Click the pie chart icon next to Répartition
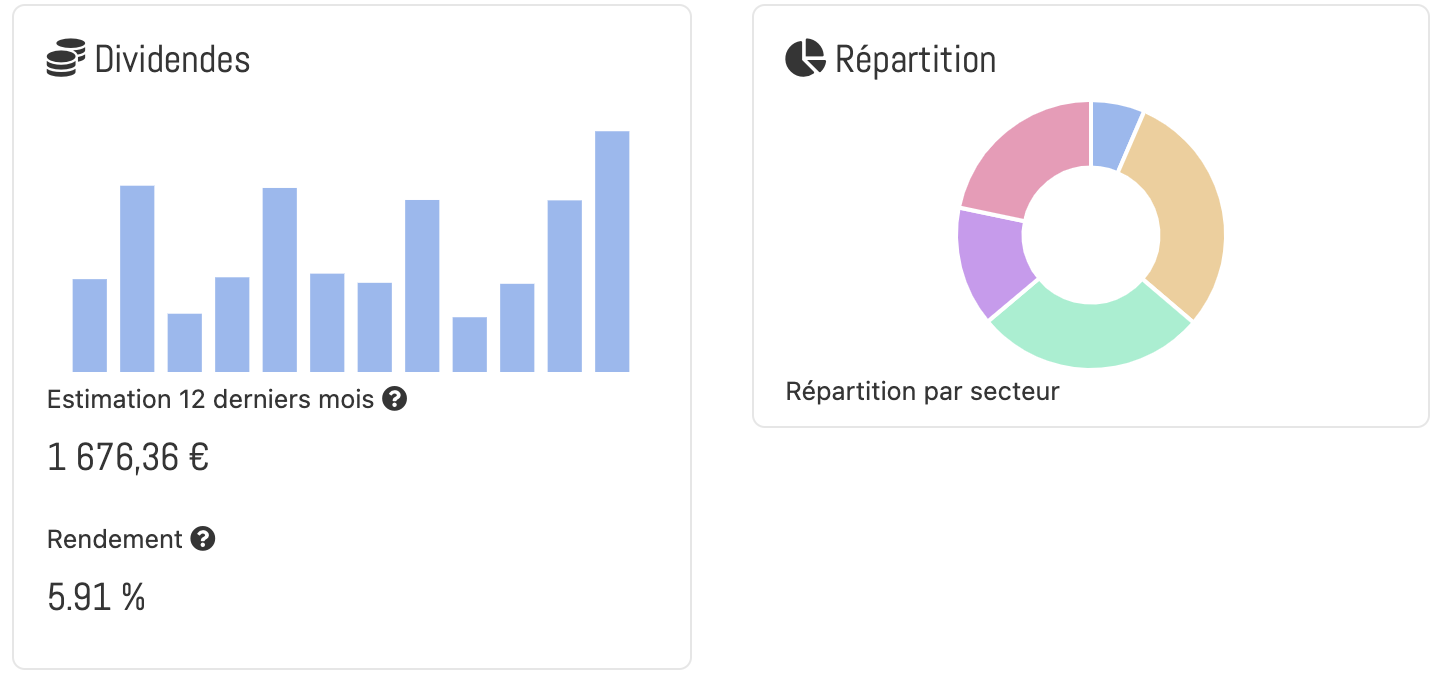Image resolution: width=1442 pixels, height=678 pixels. click(804, 58)
